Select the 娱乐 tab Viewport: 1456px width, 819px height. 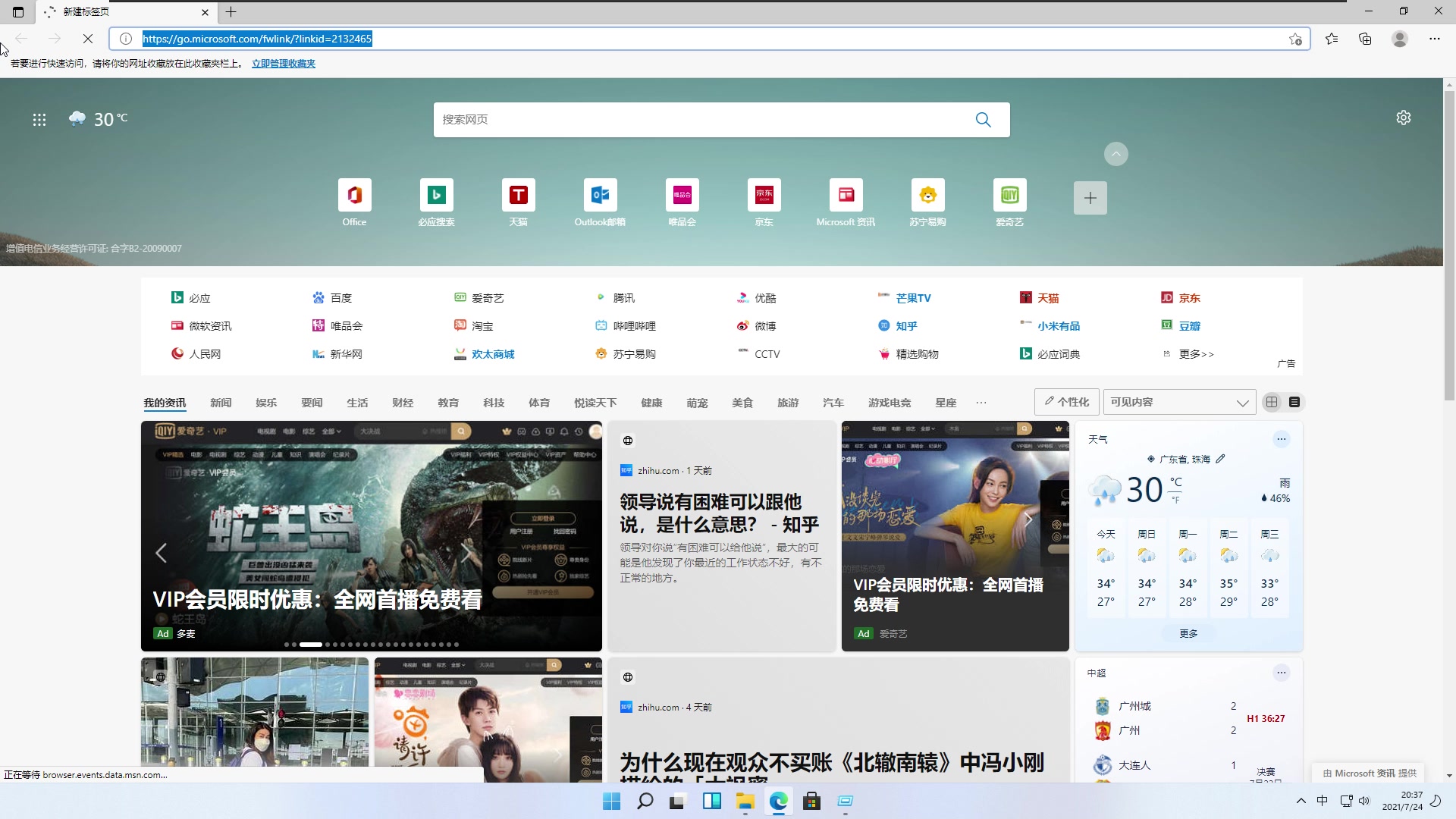coord(266,403)
